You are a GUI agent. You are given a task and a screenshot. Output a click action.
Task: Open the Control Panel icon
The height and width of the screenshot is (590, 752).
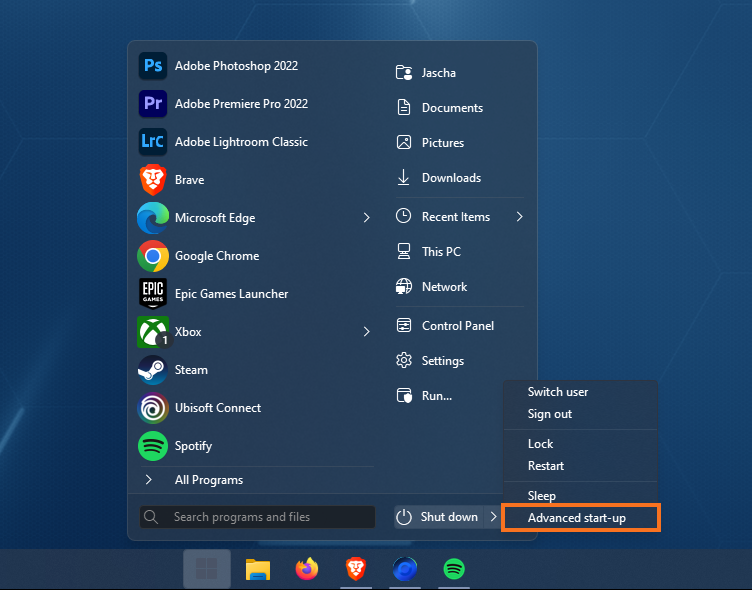click(x=404, y=326)
